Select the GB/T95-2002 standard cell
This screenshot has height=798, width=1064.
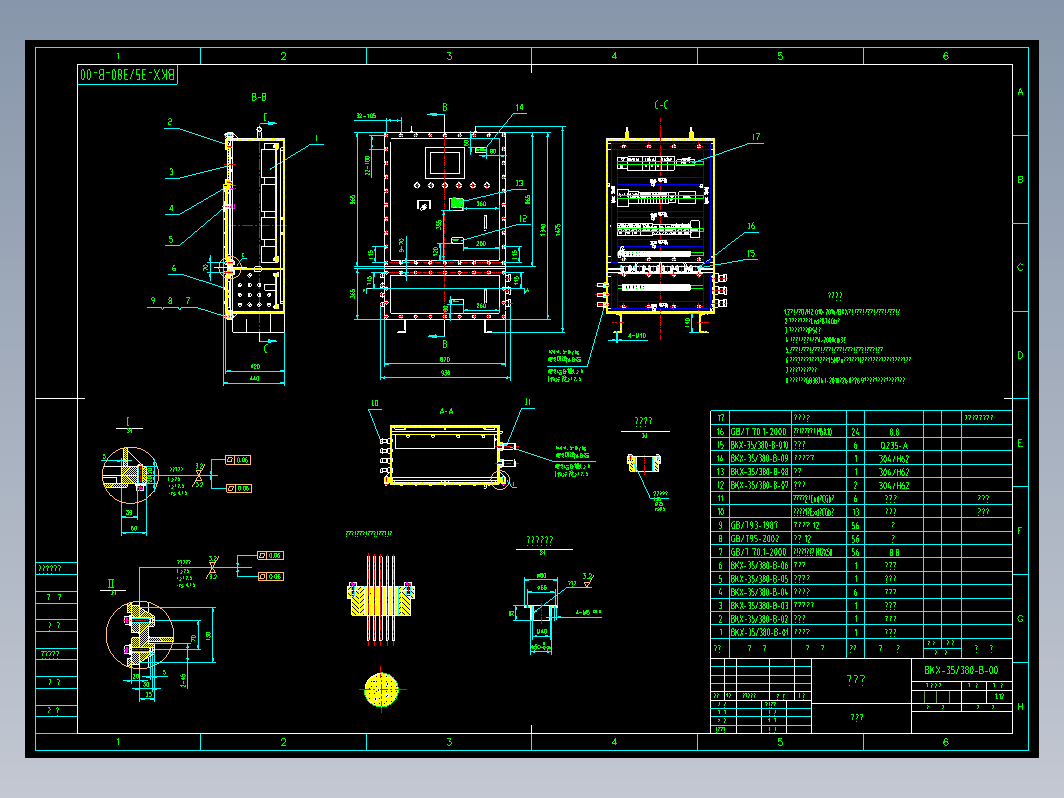tap(755, 539)
